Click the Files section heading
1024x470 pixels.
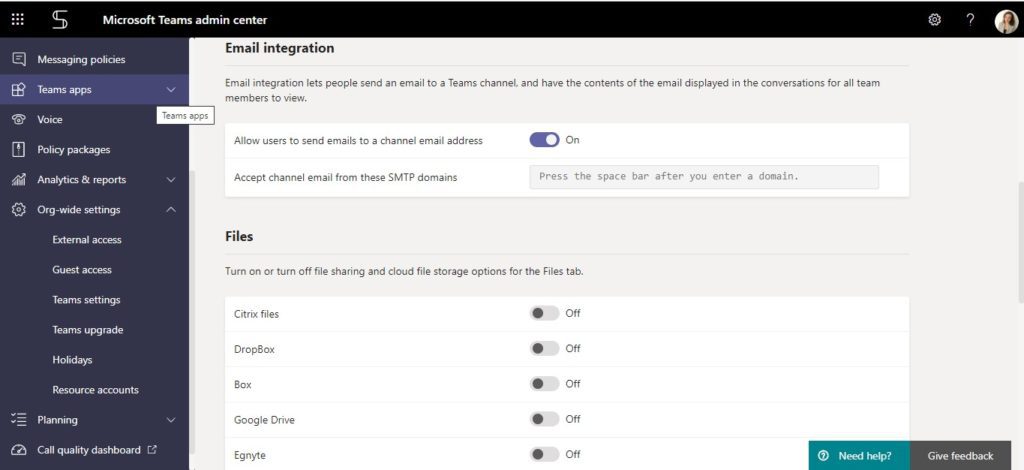[239, 236]
